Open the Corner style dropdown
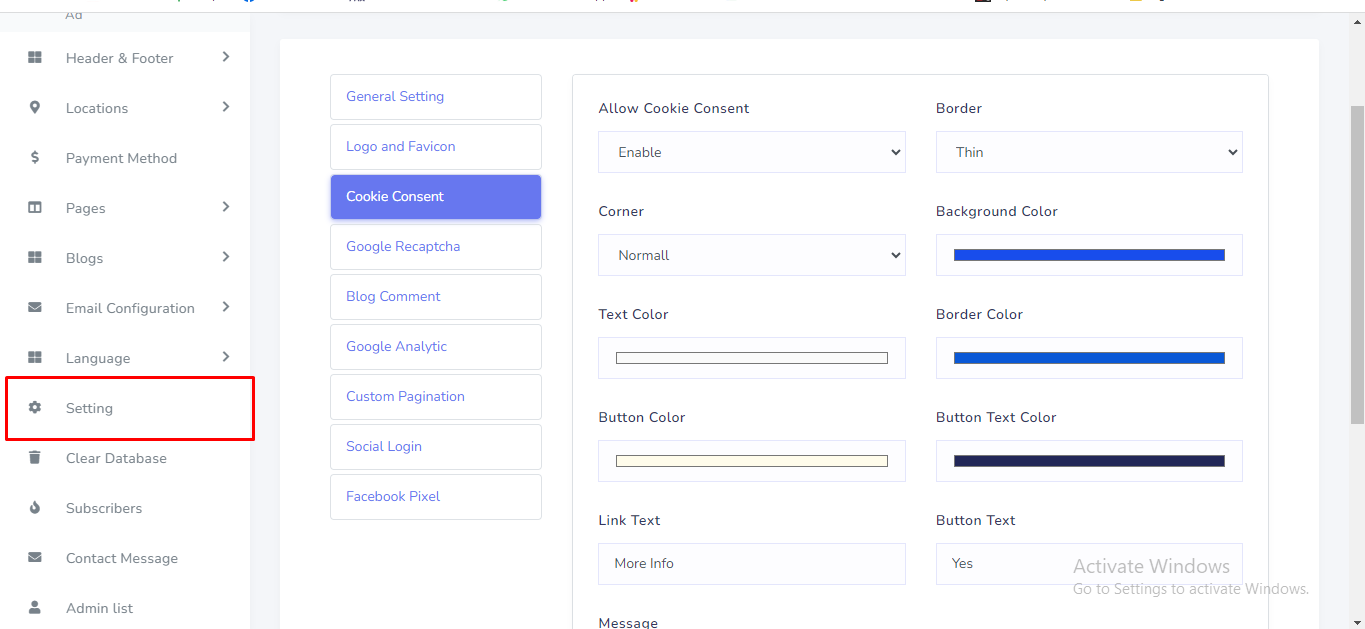This screenshot has height=629, width=1365. [751, 255]
